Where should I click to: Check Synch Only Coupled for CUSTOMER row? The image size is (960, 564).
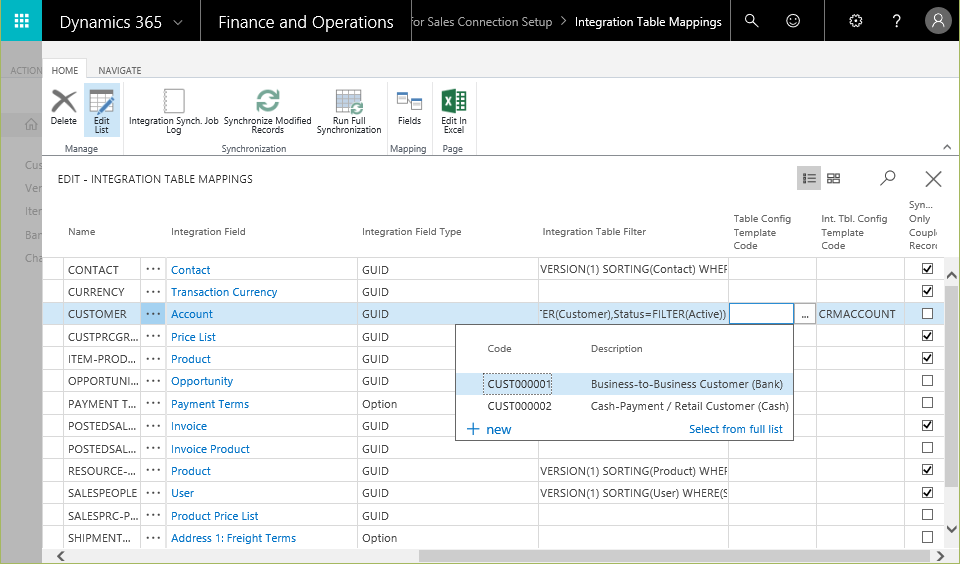click(x=928, y=314)
